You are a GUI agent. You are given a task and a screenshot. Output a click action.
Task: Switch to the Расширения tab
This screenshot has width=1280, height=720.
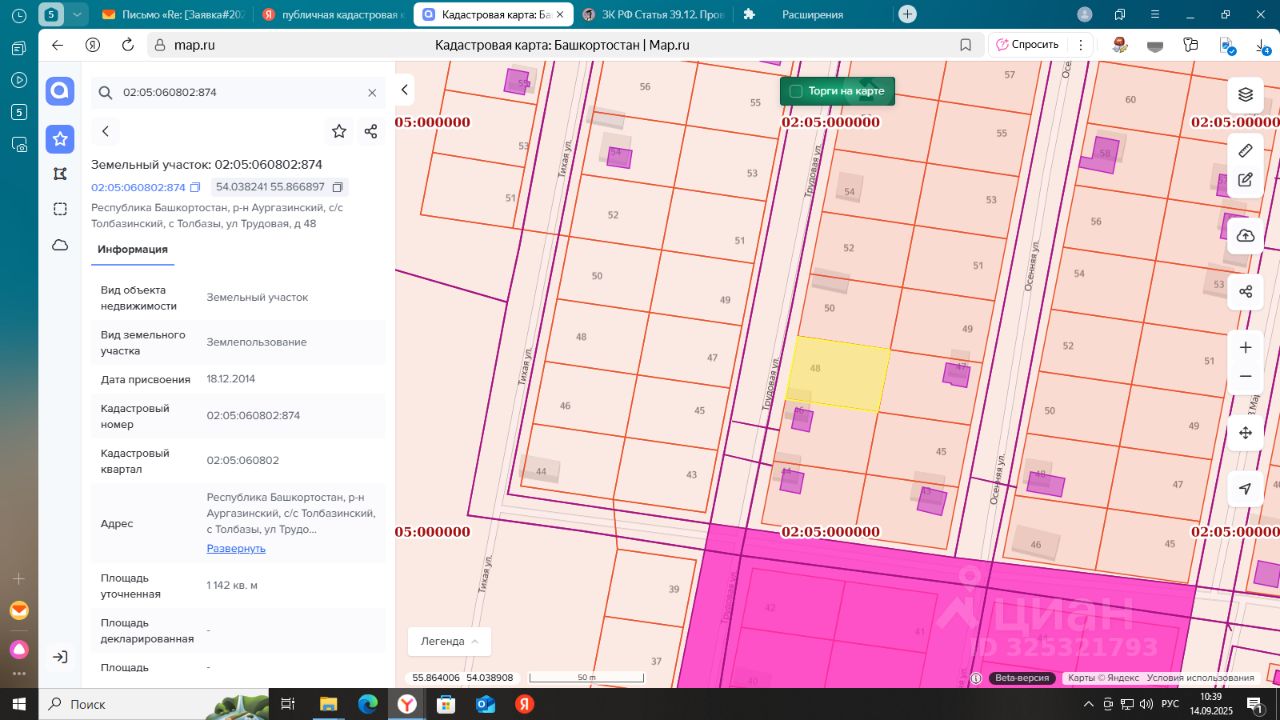(x=811, y=15)
